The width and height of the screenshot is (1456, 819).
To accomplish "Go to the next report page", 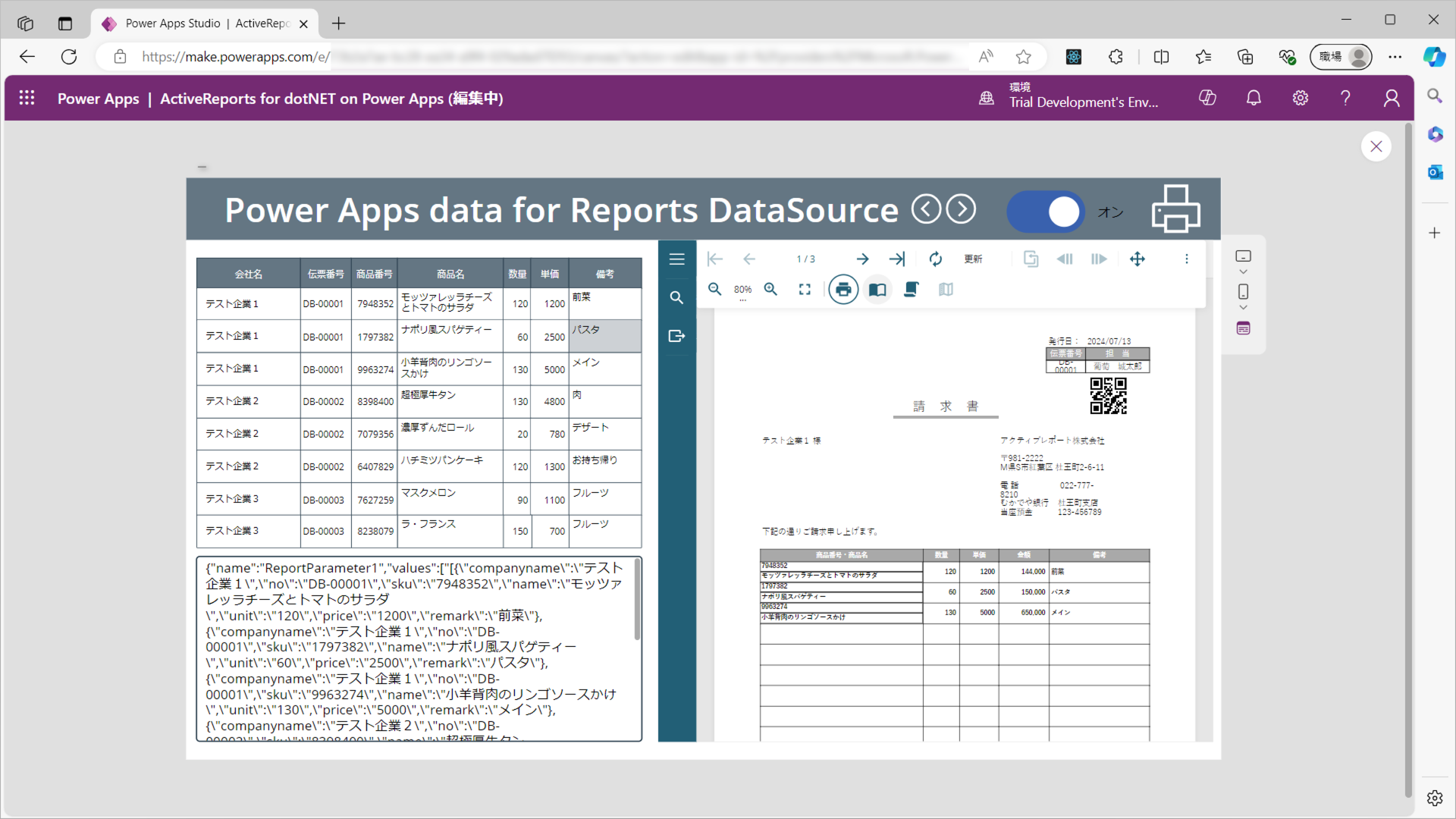I will tap(862, 259).
